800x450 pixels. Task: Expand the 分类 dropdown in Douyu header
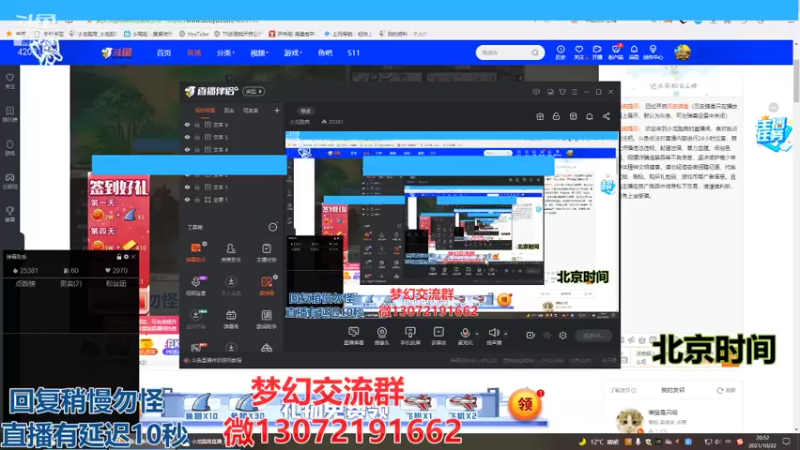pos(225,53)
